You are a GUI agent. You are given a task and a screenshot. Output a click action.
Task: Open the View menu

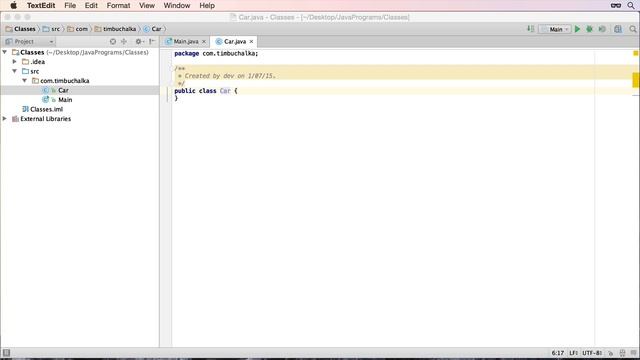tap(147, 5)
